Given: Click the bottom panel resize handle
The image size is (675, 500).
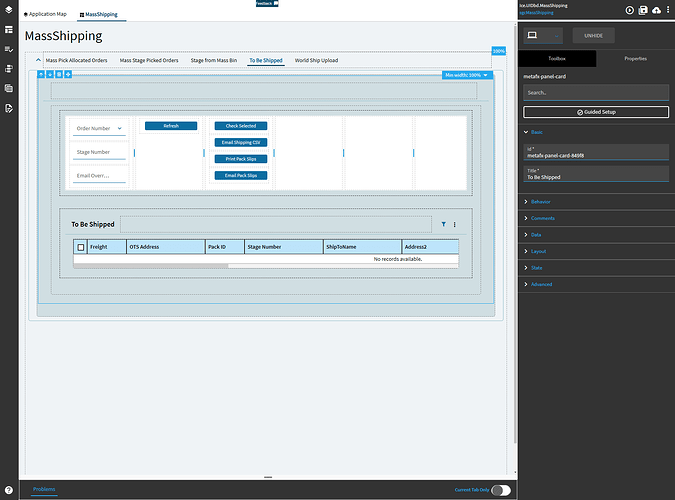Looking at the screenshot, I should 268,477.
